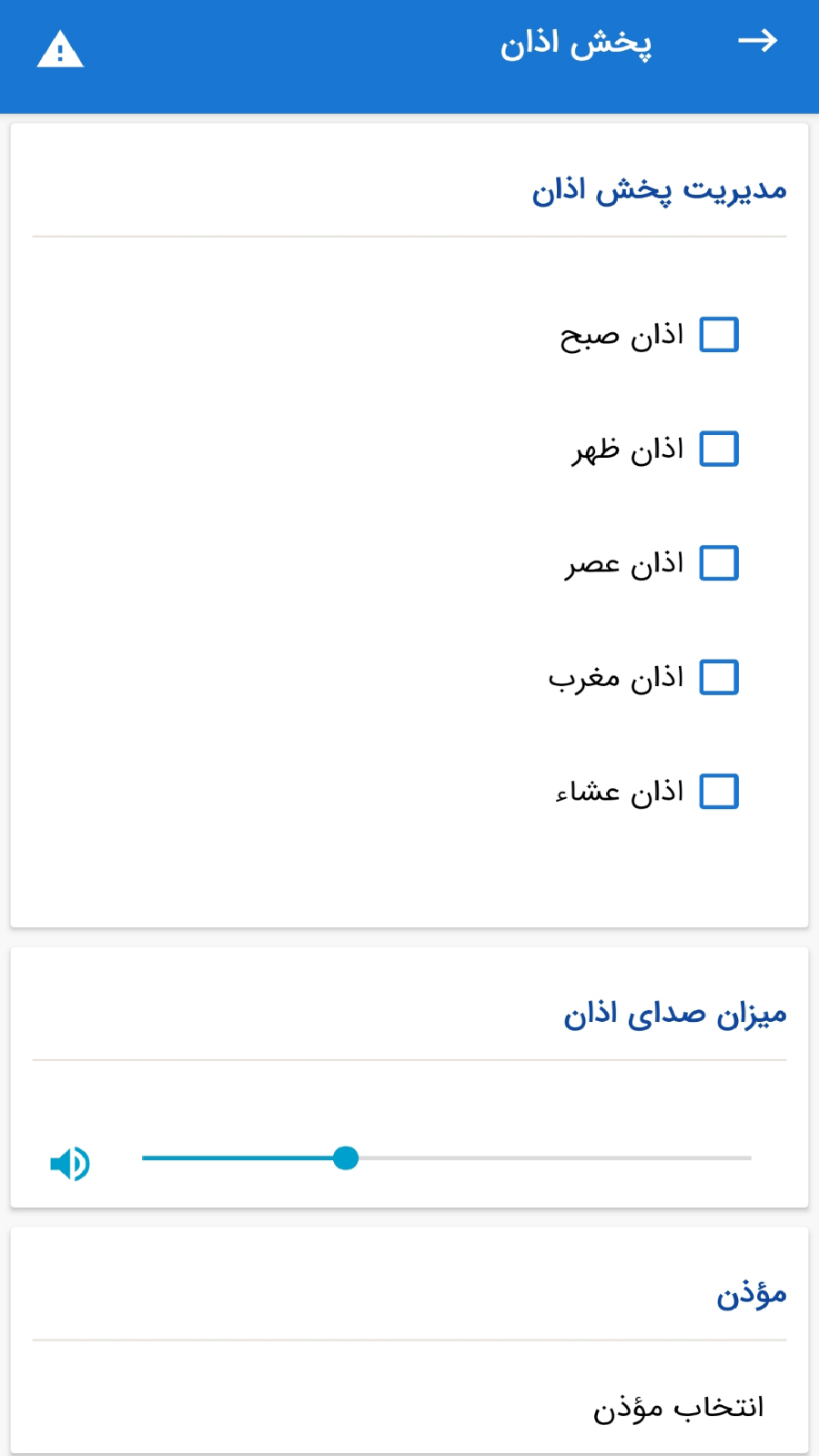Open the انتخاب مؤذن (Select Muezzin) option
819x1456 pixels.
pyautogui.click(x=677, y=1407)
